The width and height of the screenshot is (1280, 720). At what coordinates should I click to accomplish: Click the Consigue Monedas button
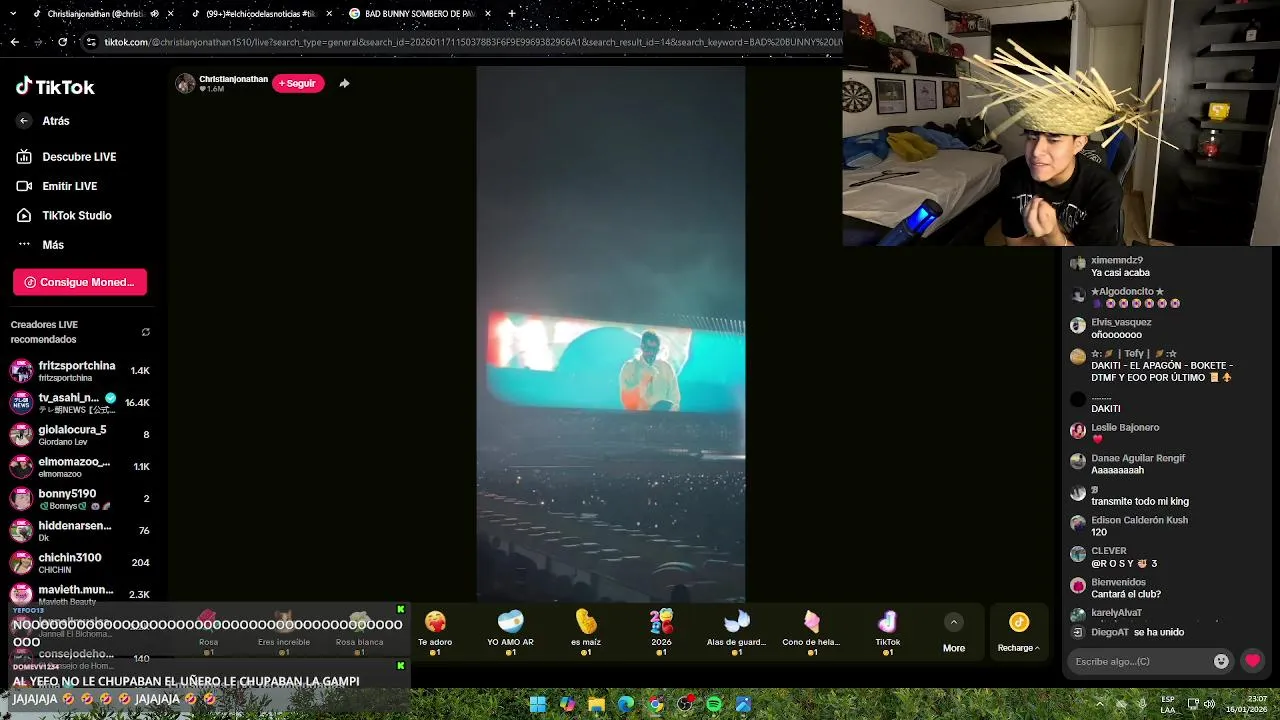click(x=80, y=282)
